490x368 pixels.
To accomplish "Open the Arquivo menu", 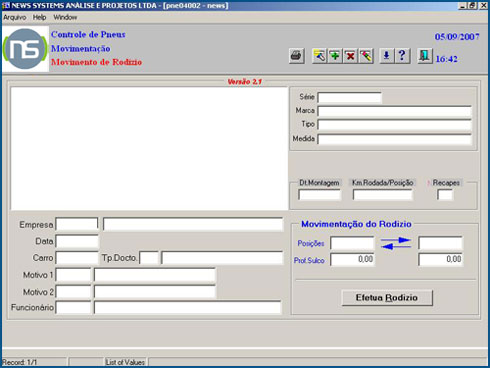I will click(x=15, y=17).
